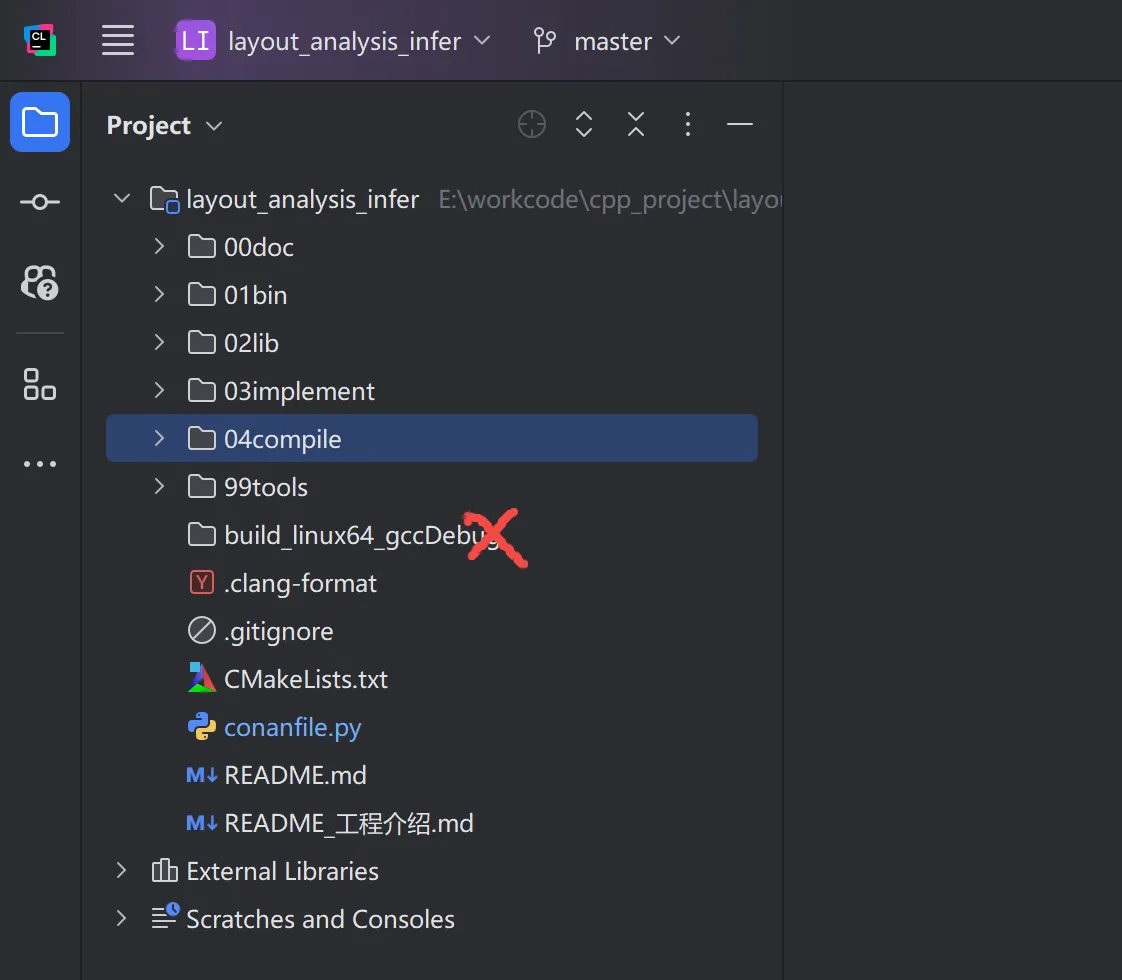Open the AI assistant sidebar icon

coord(40,283)
